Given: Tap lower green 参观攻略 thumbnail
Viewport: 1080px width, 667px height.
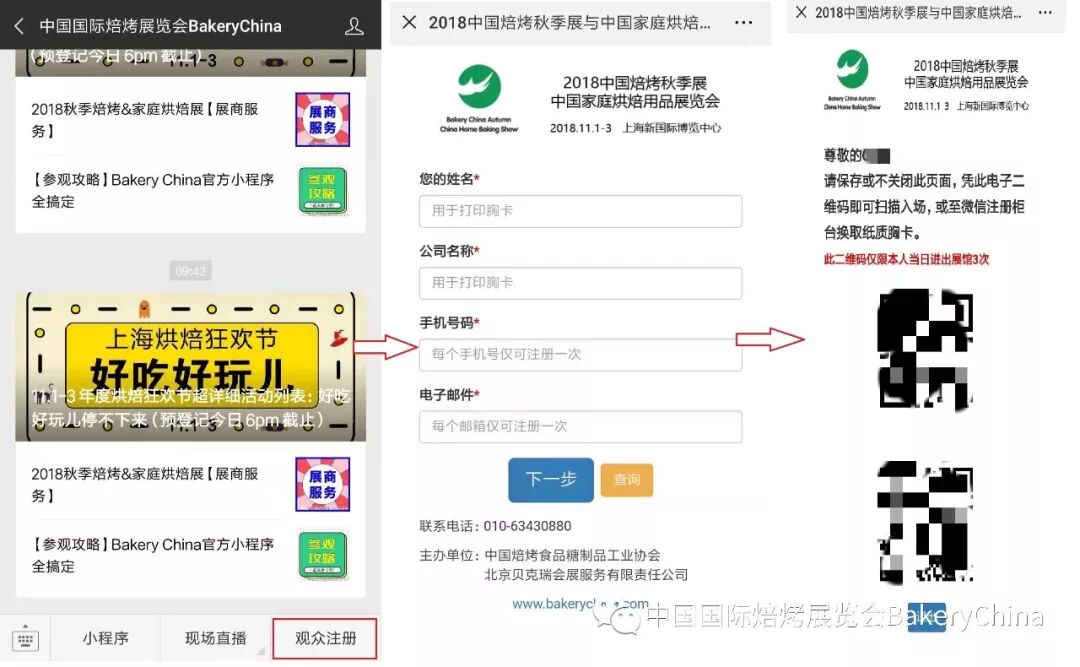Looking at the screenshot, I should click(322, 555).
